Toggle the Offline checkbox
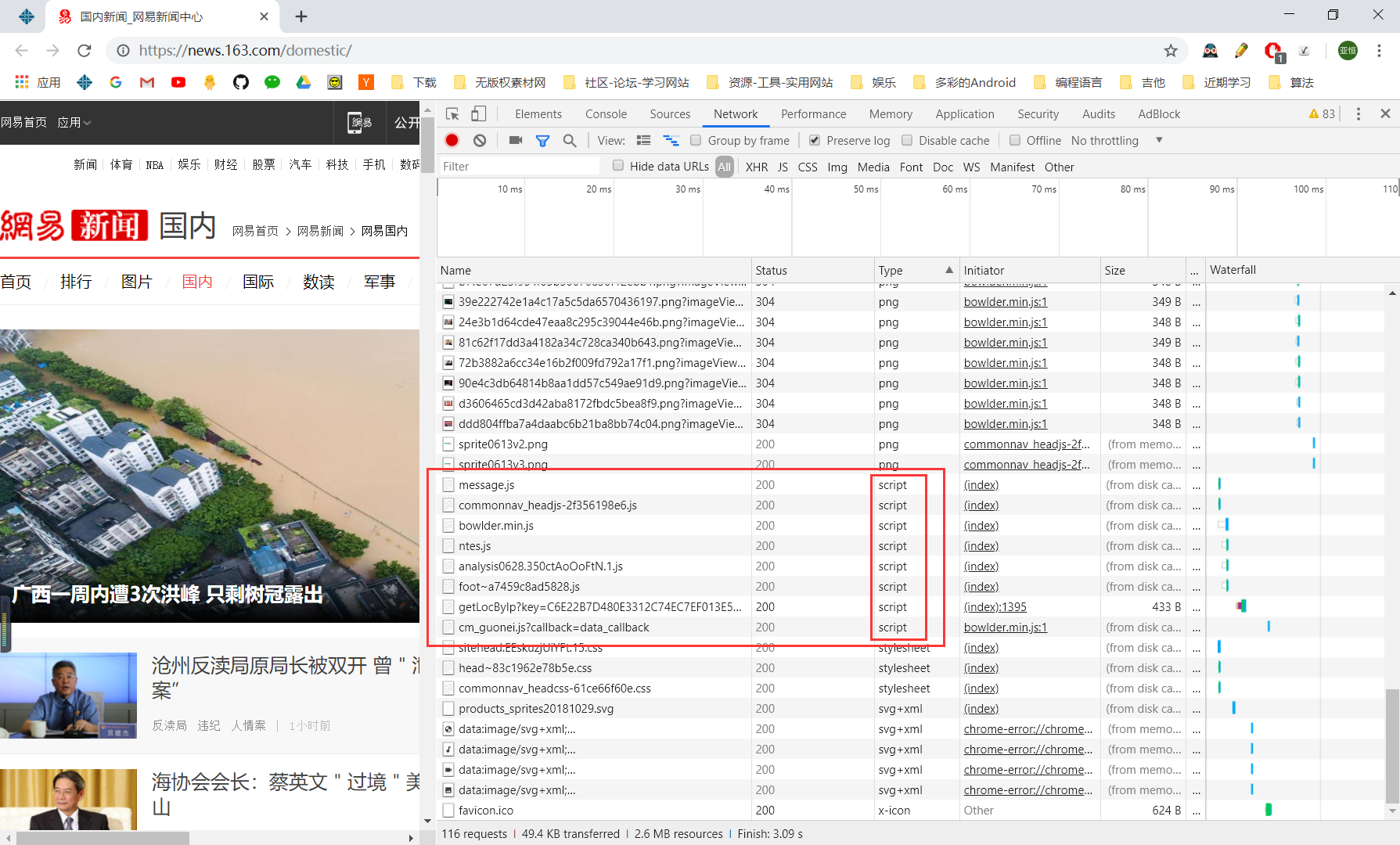This screenshot has height=845, width=1400. pyautogui.click(x=1015, y=141)
